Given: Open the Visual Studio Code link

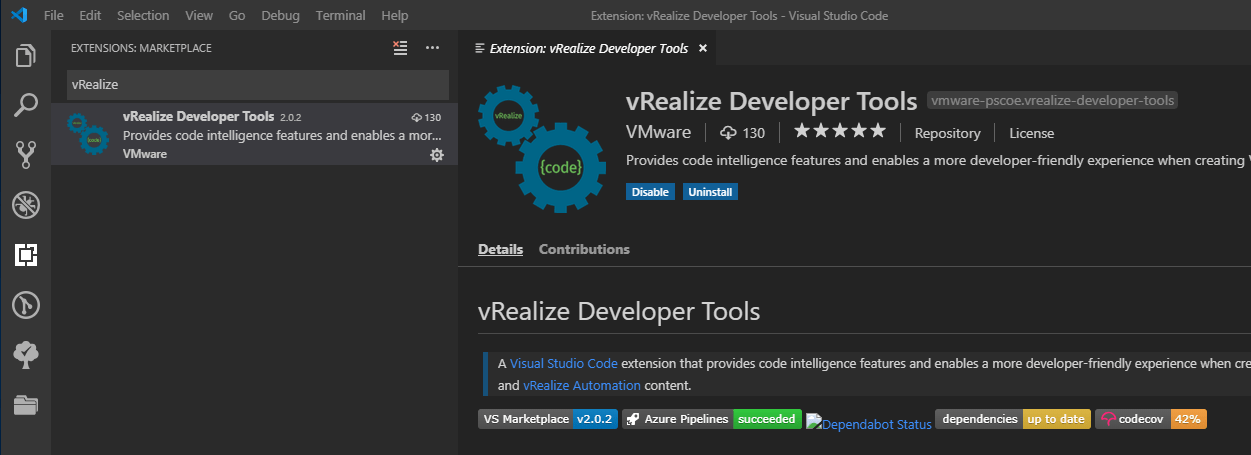Looking at the screenshot, I should (x=564, y=363).
